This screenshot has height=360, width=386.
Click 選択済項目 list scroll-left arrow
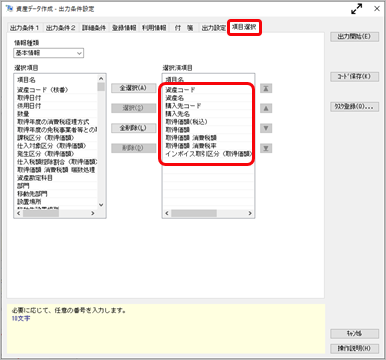tap(167, 213)
